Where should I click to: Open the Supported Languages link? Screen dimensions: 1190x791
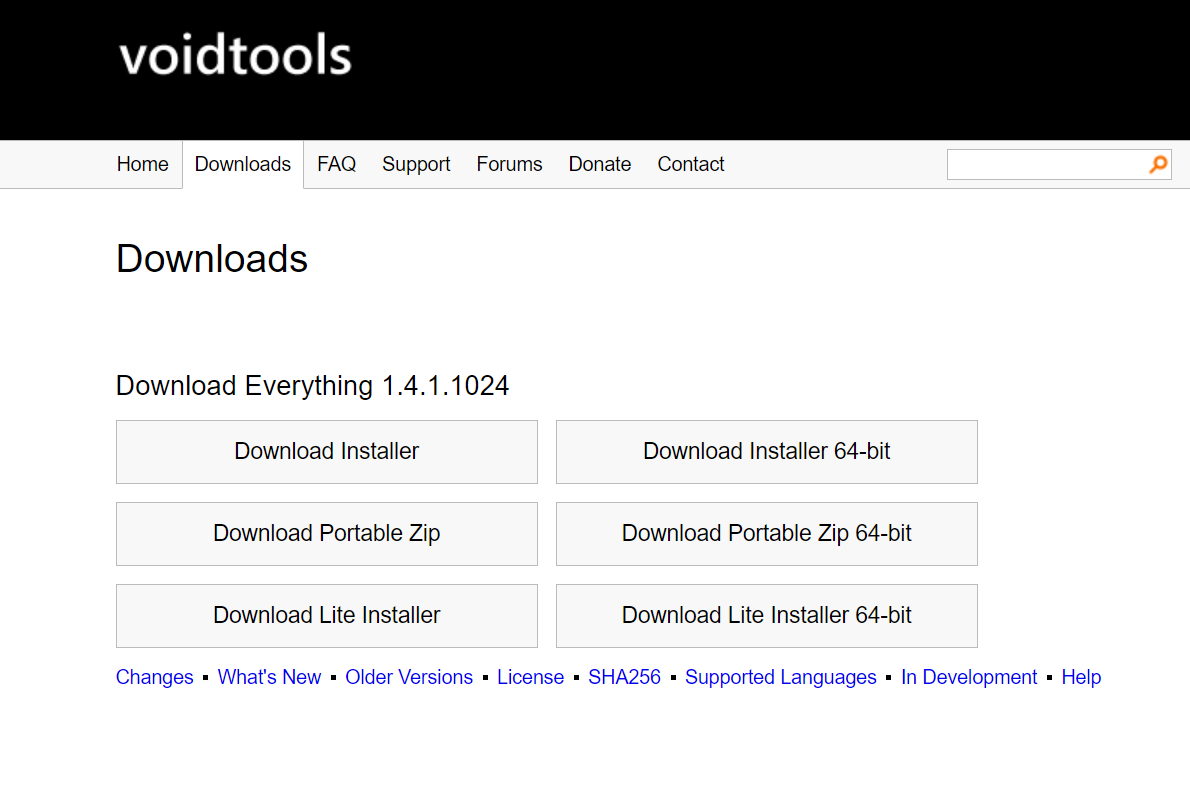pos(781,677)
